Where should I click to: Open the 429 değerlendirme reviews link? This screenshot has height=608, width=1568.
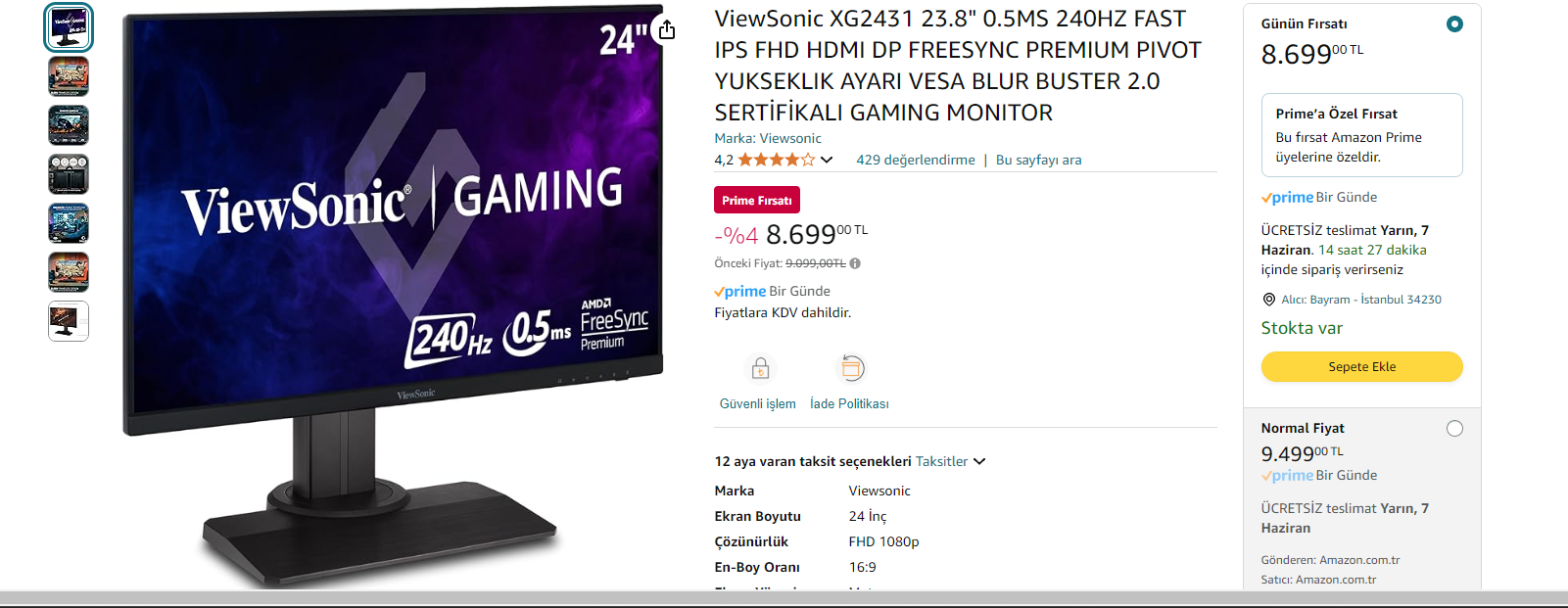[916, 160]
